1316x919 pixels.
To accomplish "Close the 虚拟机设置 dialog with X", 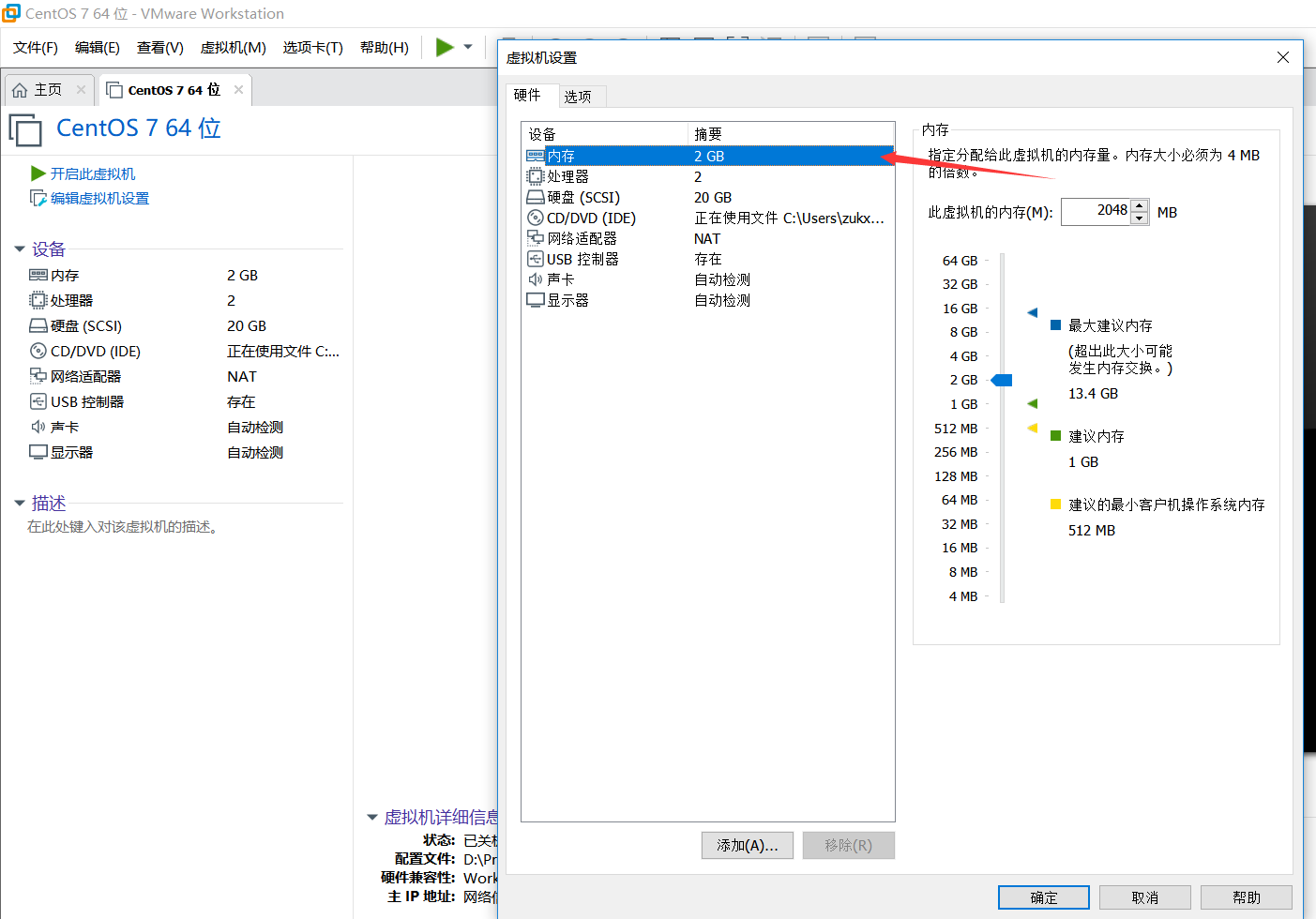I will (1283, 57).
